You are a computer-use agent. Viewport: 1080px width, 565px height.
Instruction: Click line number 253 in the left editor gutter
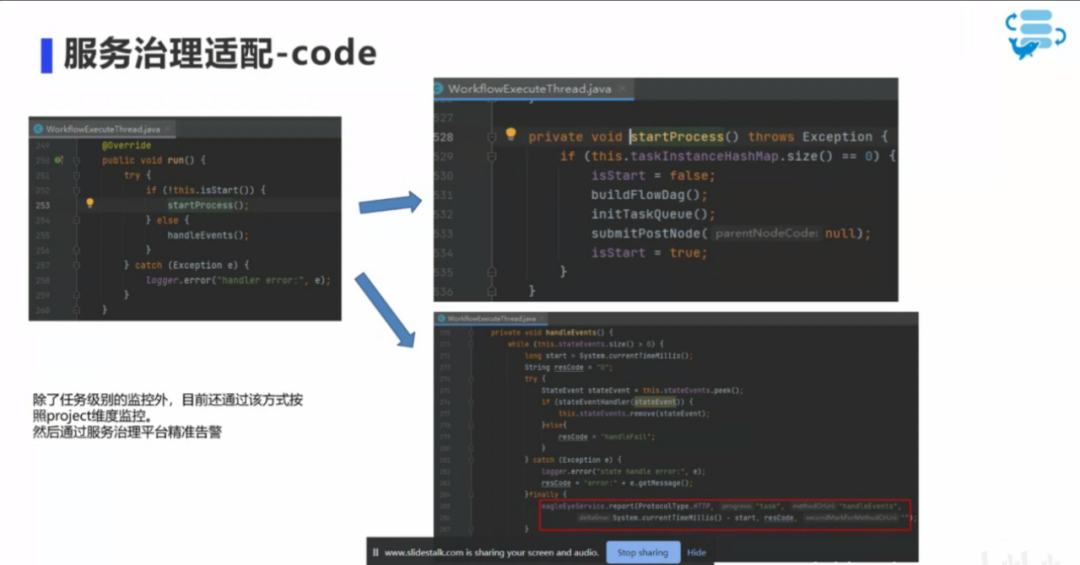pyautogui.click(x=42, y=205)
